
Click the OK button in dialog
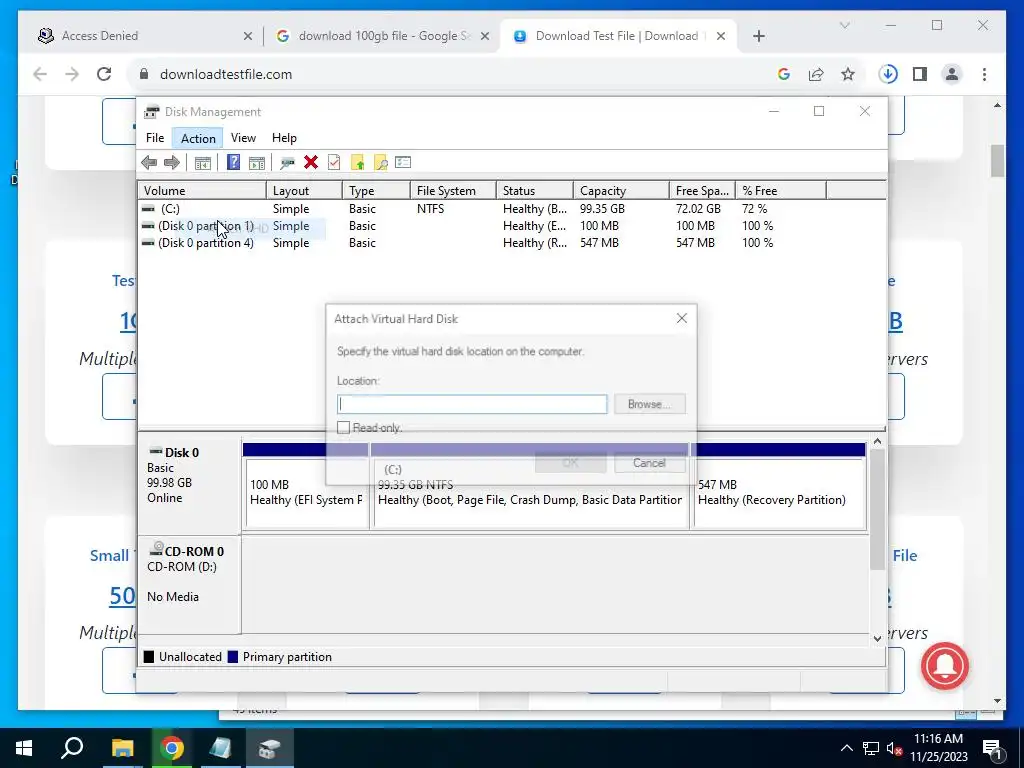pos(570,463)
